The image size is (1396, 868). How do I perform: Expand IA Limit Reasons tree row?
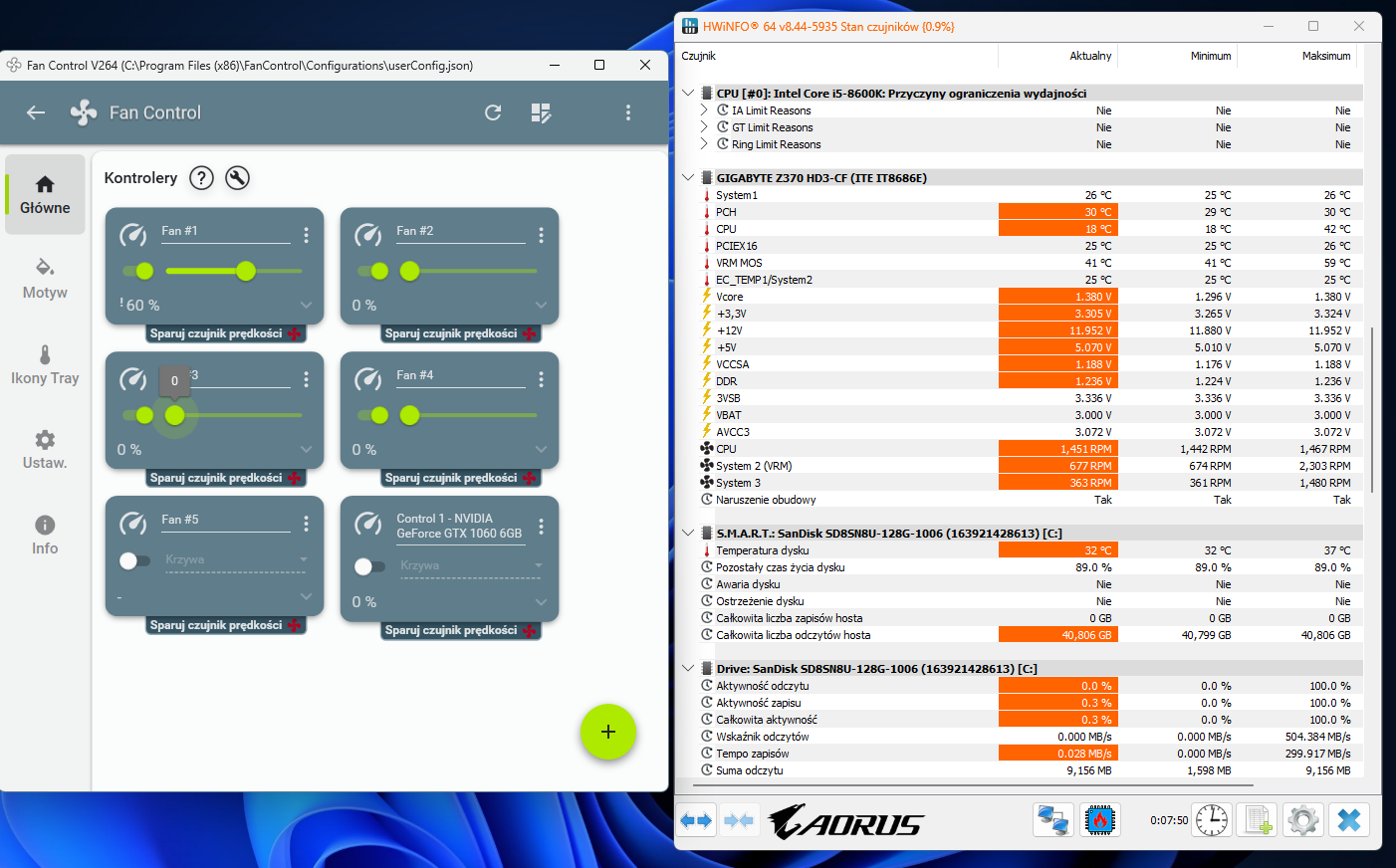pyautogui.click(x=704, y=110)
